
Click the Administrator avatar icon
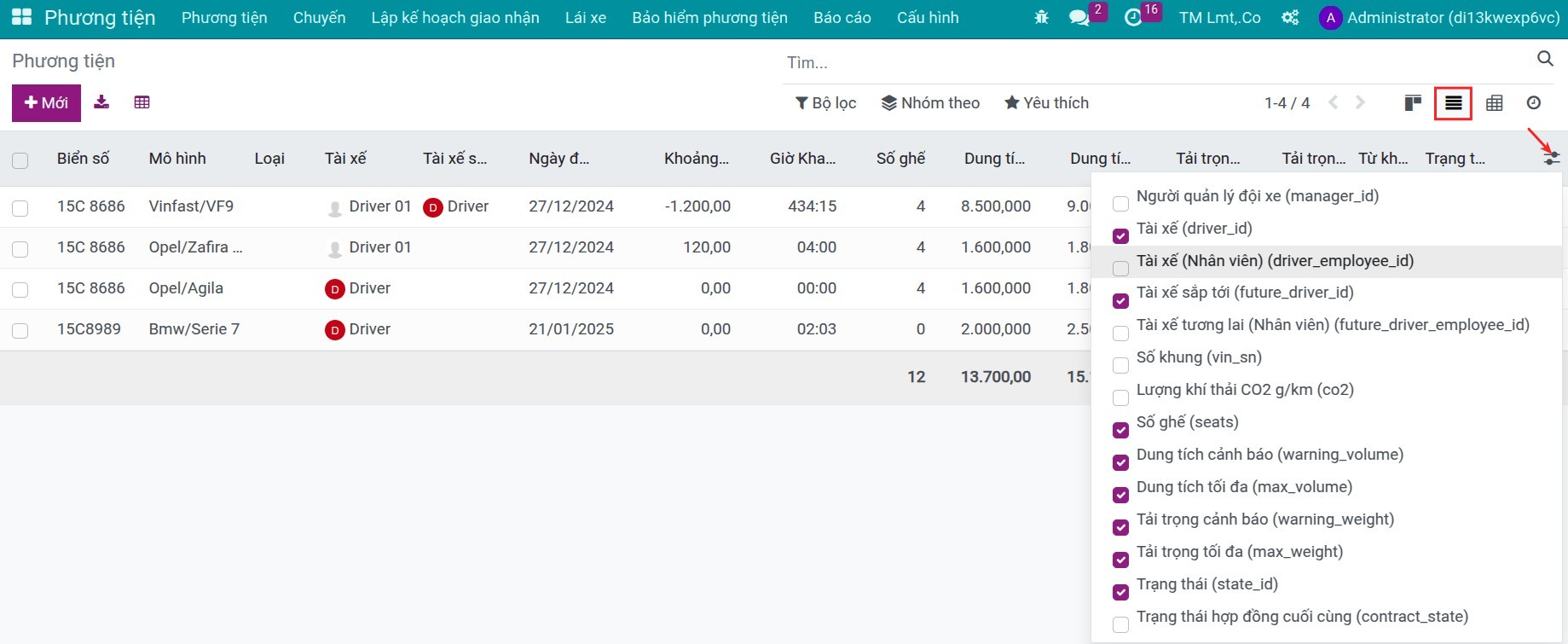(x=1330, y=18)
